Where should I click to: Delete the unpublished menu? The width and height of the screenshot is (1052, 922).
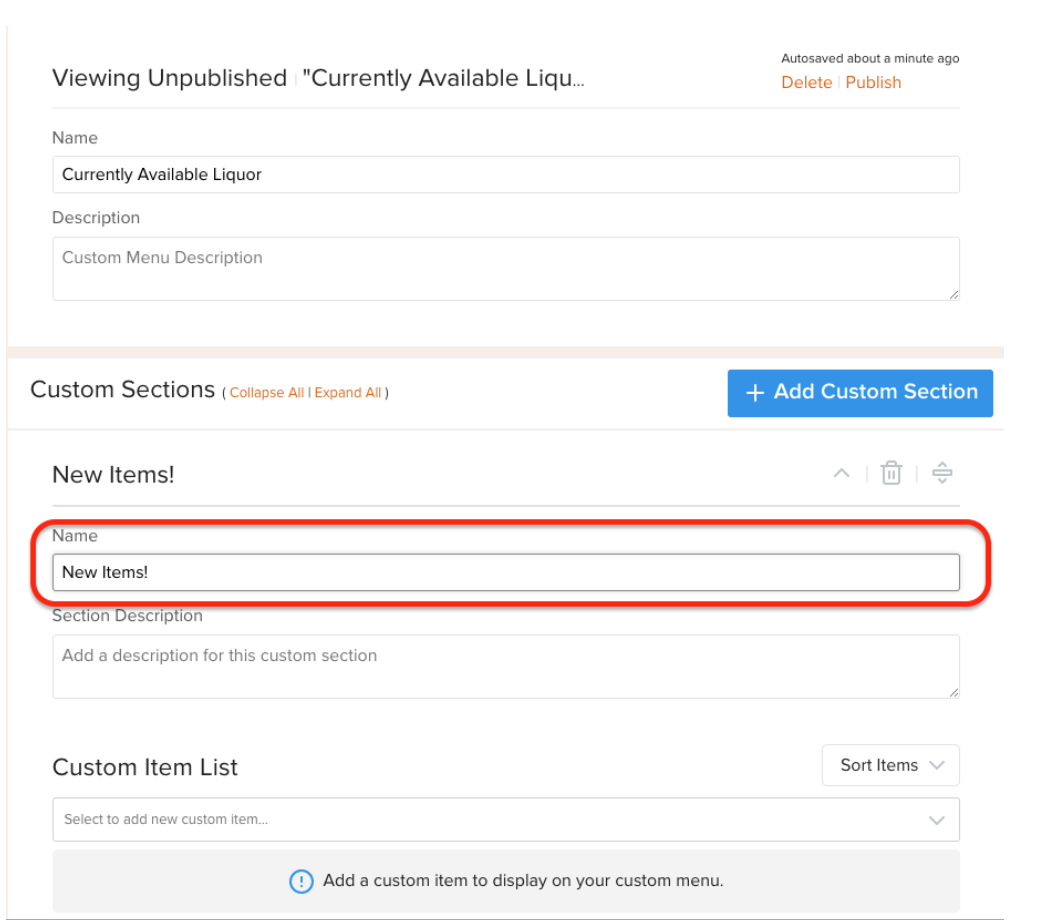(806, 83)
